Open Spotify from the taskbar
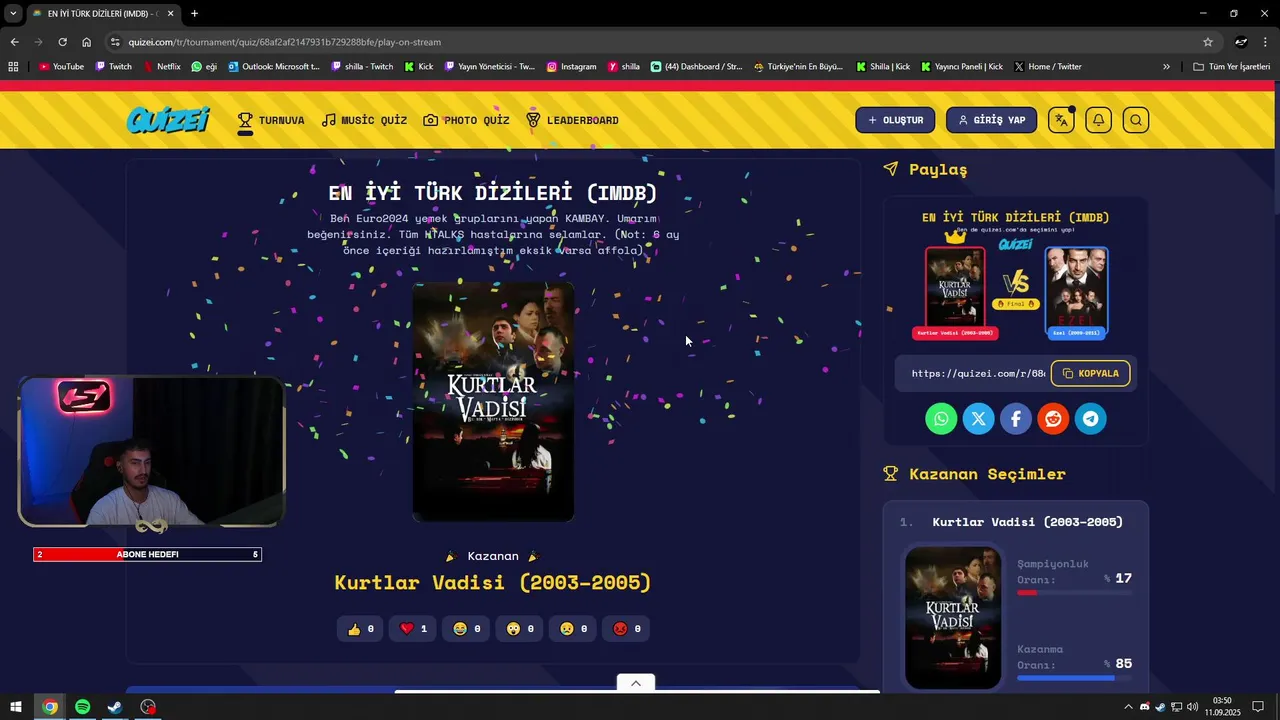 (x=82, y=707)
